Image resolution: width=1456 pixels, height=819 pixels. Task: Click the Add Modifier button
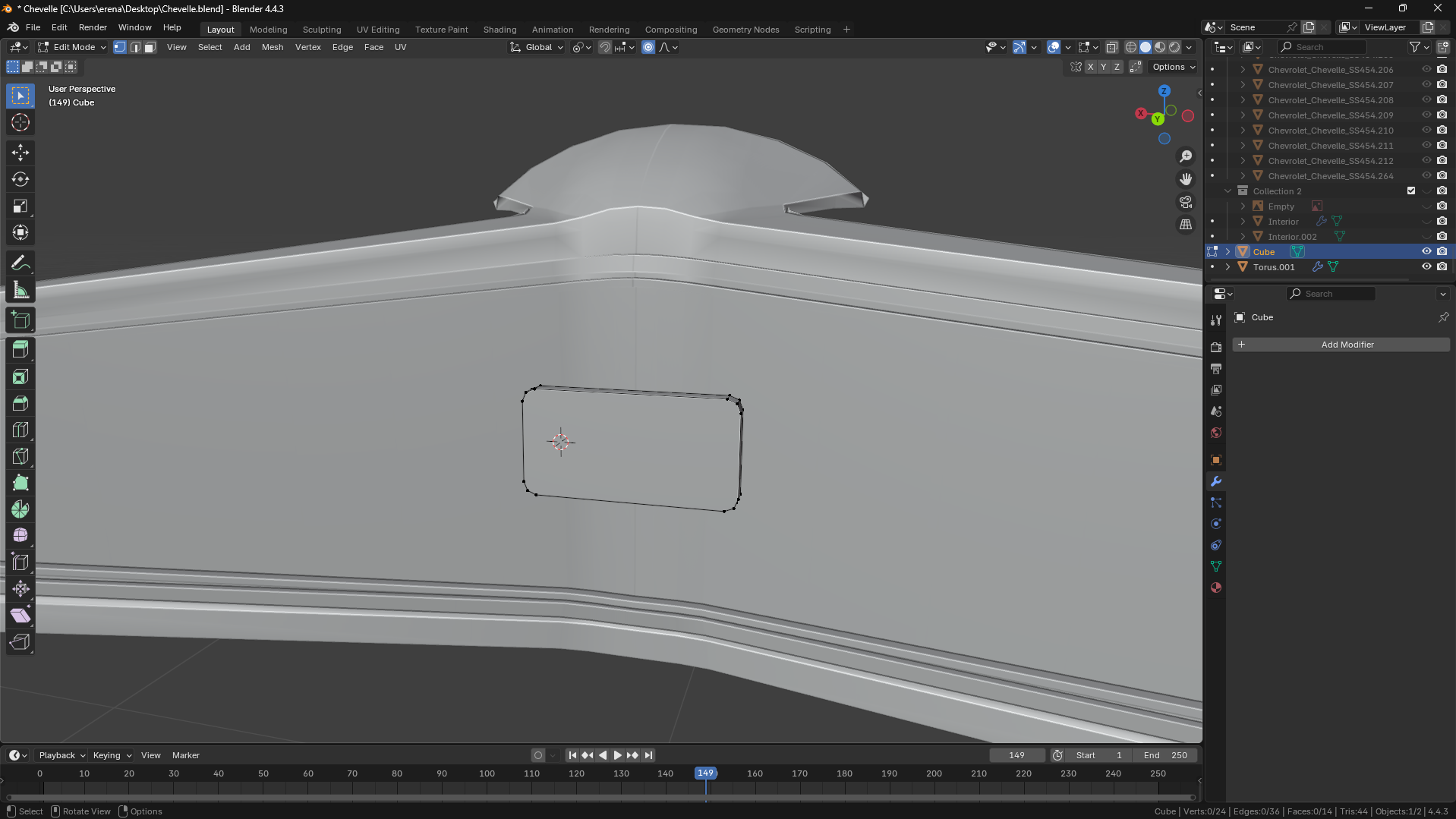pyautogui.click(x=1341, y=345)
